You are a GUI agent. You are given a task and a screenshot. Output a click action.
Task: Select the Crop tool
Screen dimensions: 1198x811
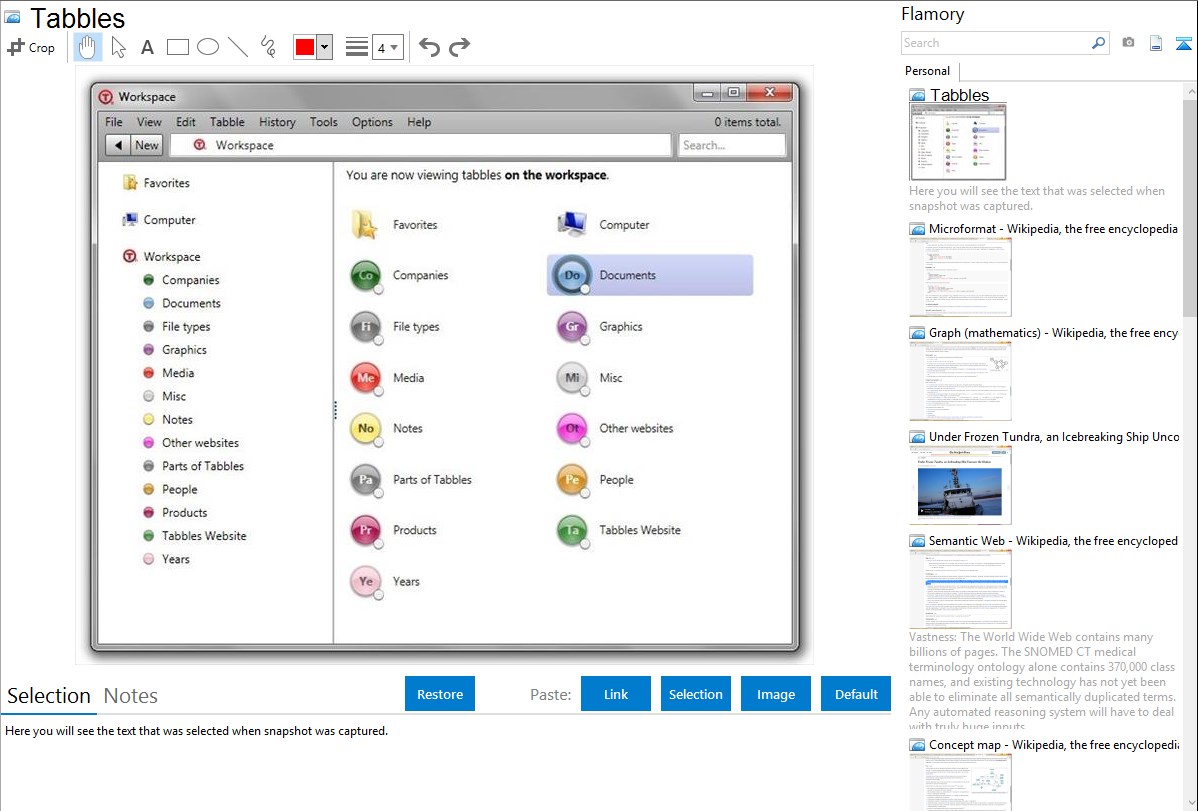(31, 47)
